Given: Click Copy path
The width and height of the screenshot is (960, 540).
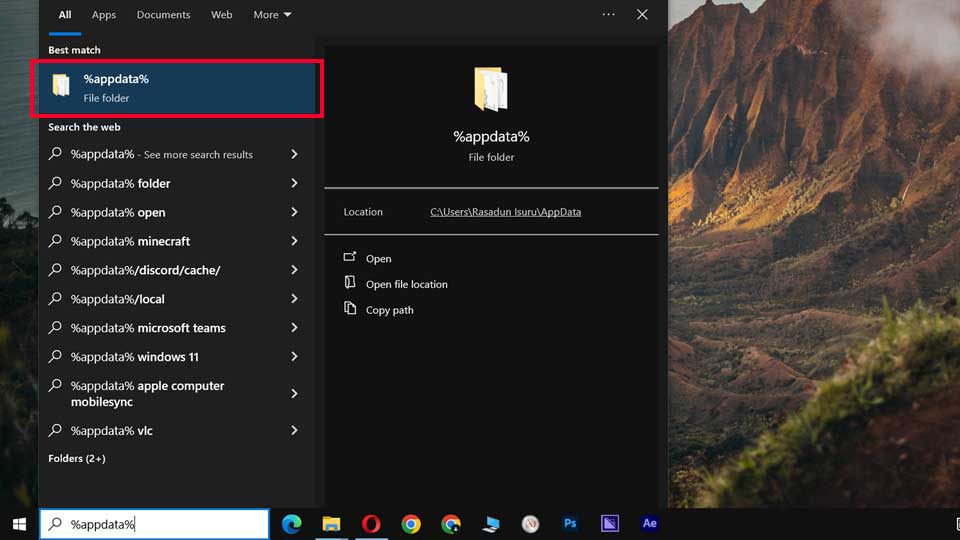Looking at the screenshot, I should (x=389, y=310).
